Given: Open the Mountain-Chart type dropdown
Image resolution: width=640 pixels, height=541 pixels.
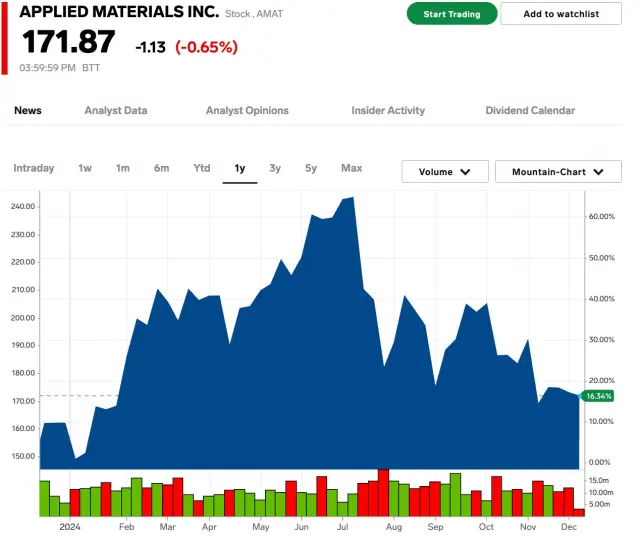Looking at the screenshot, I should tap(558, 172).
